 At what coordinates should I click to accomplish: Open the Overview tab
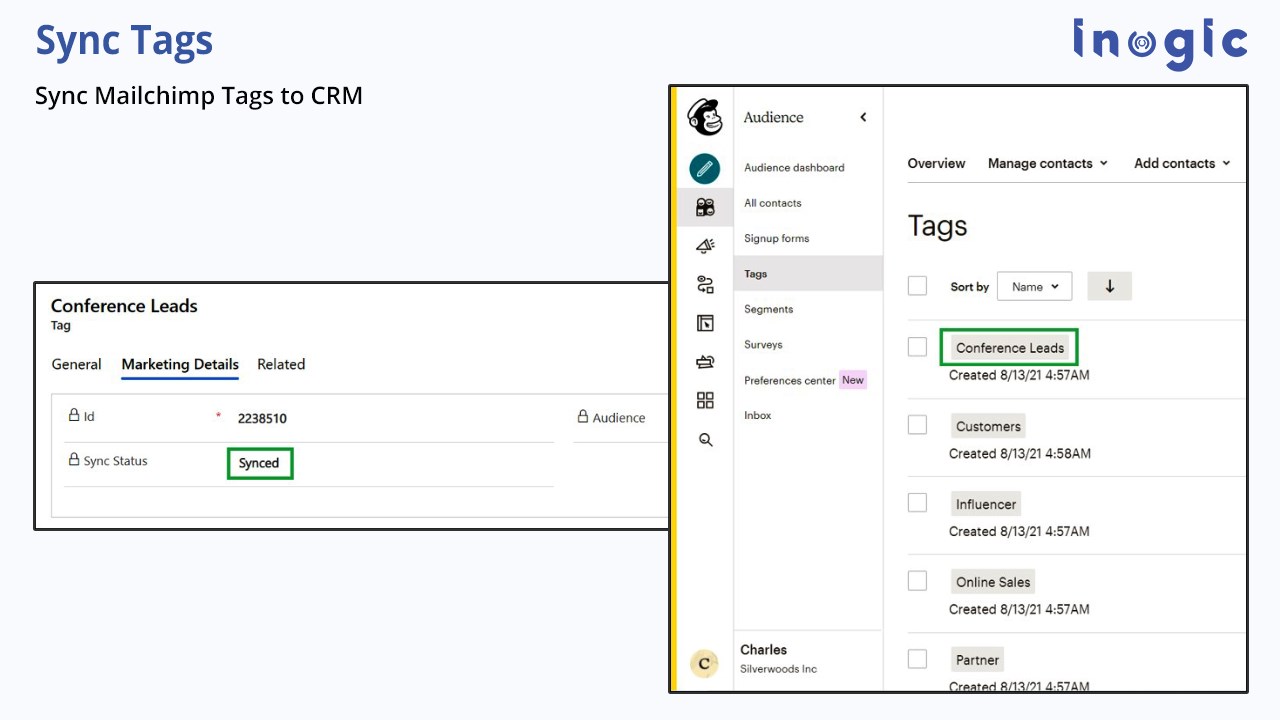click(936, 163)
